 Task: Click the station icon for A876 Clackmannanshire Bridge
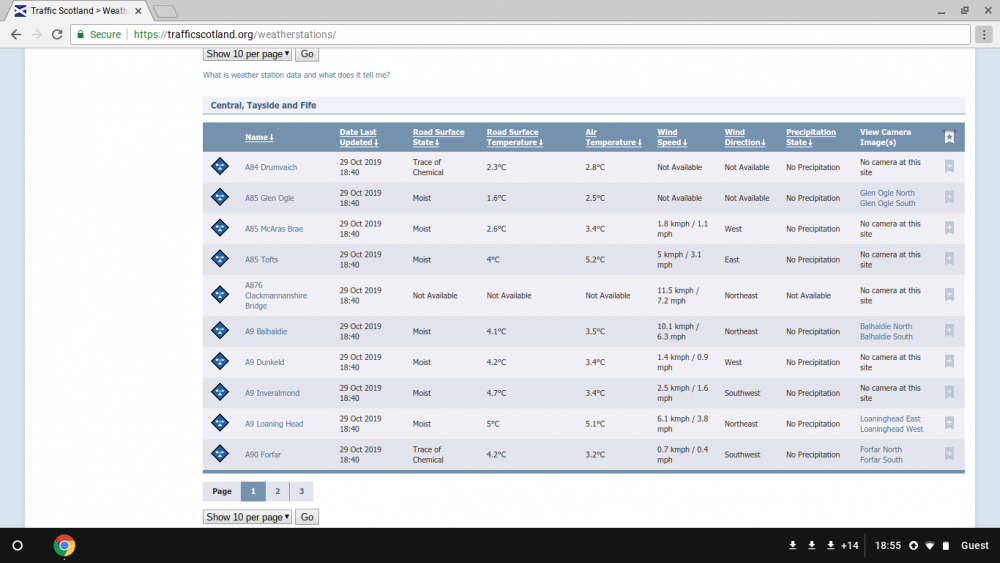point(220,295)
